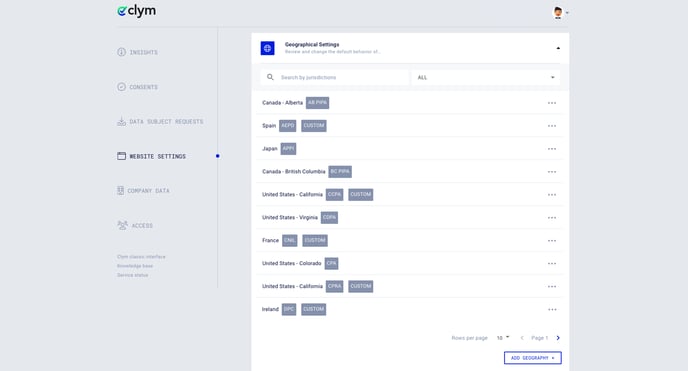The height and width of the screenshot is (371, 688).
Task: Collapse the Geographical Settings panel
Action: tap(558, 48)
